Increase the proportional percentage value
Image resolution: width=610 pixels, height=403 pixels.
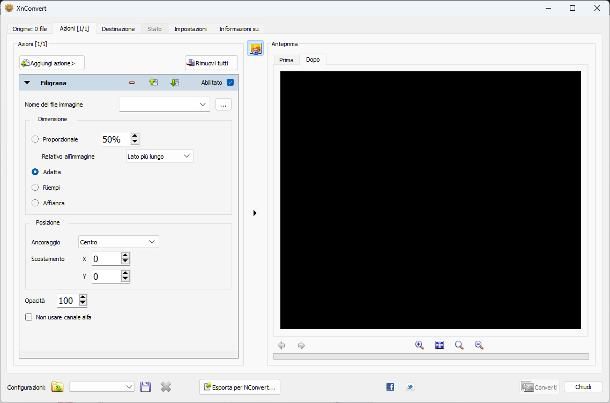[135, 136]
